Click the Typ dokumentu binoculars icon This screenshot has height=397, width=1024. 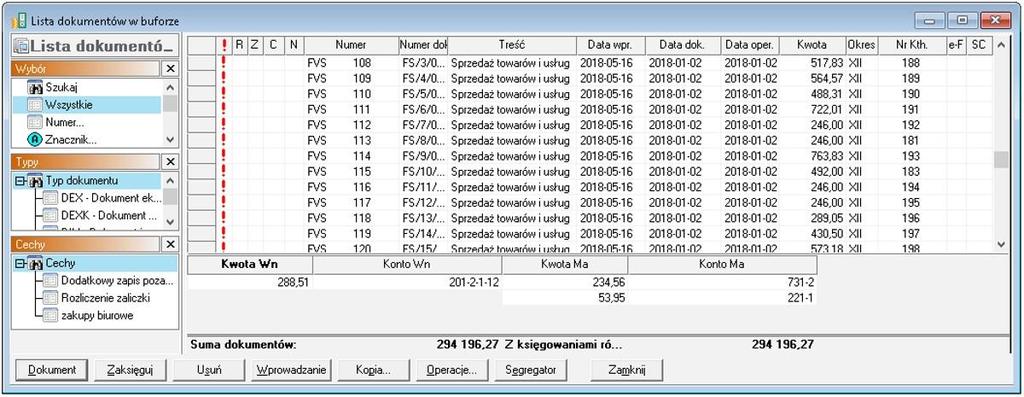coord(35,181)
